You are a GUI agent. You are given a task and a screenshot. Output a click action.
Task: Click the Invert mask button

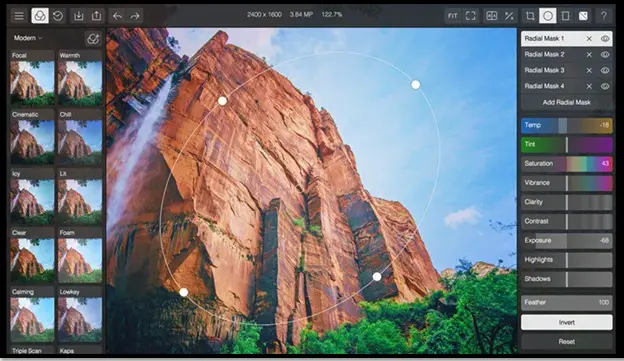567,322
